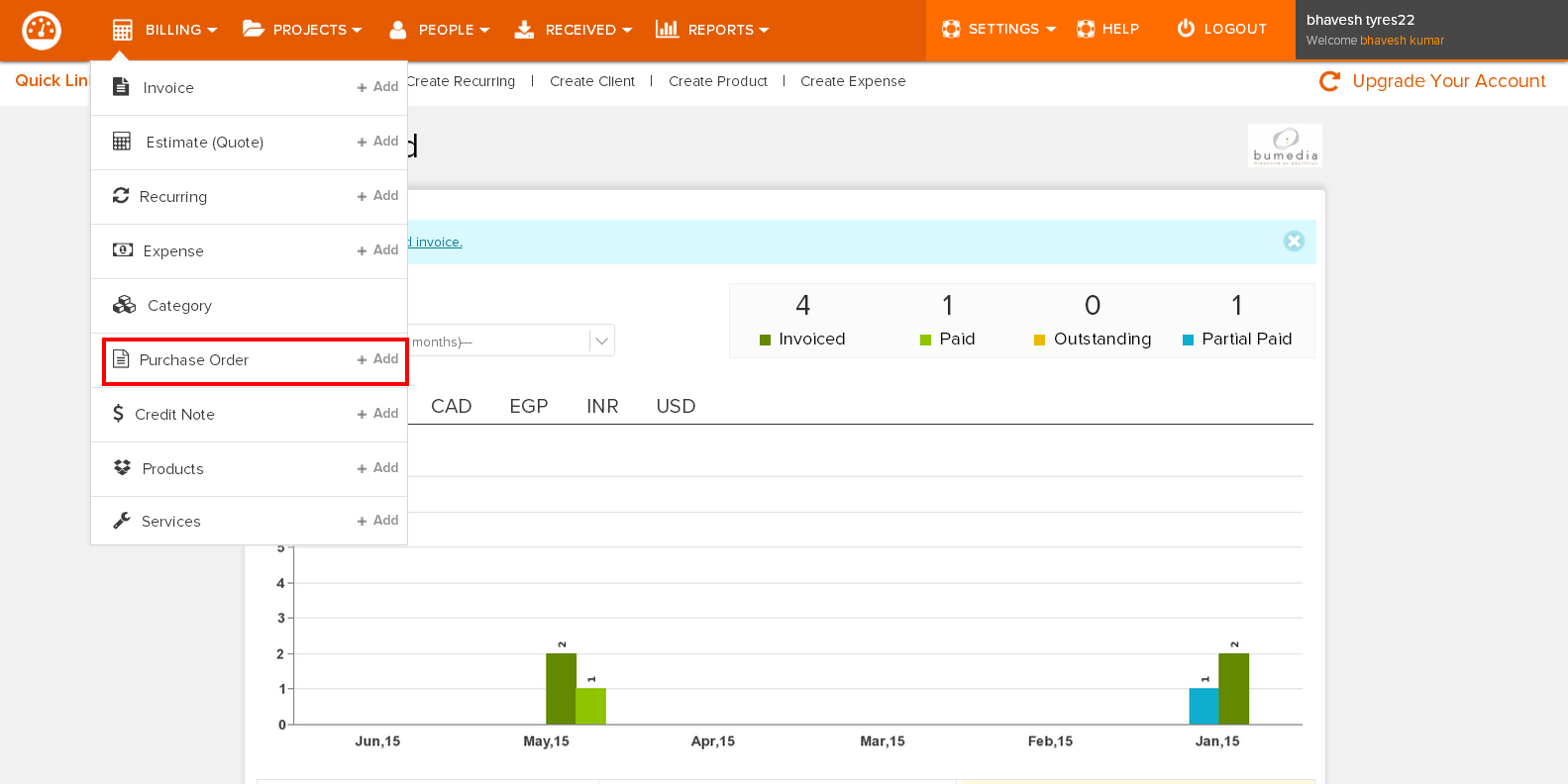Choose Expense in Billing menu
1568x784 pixels.
(173, 251)
